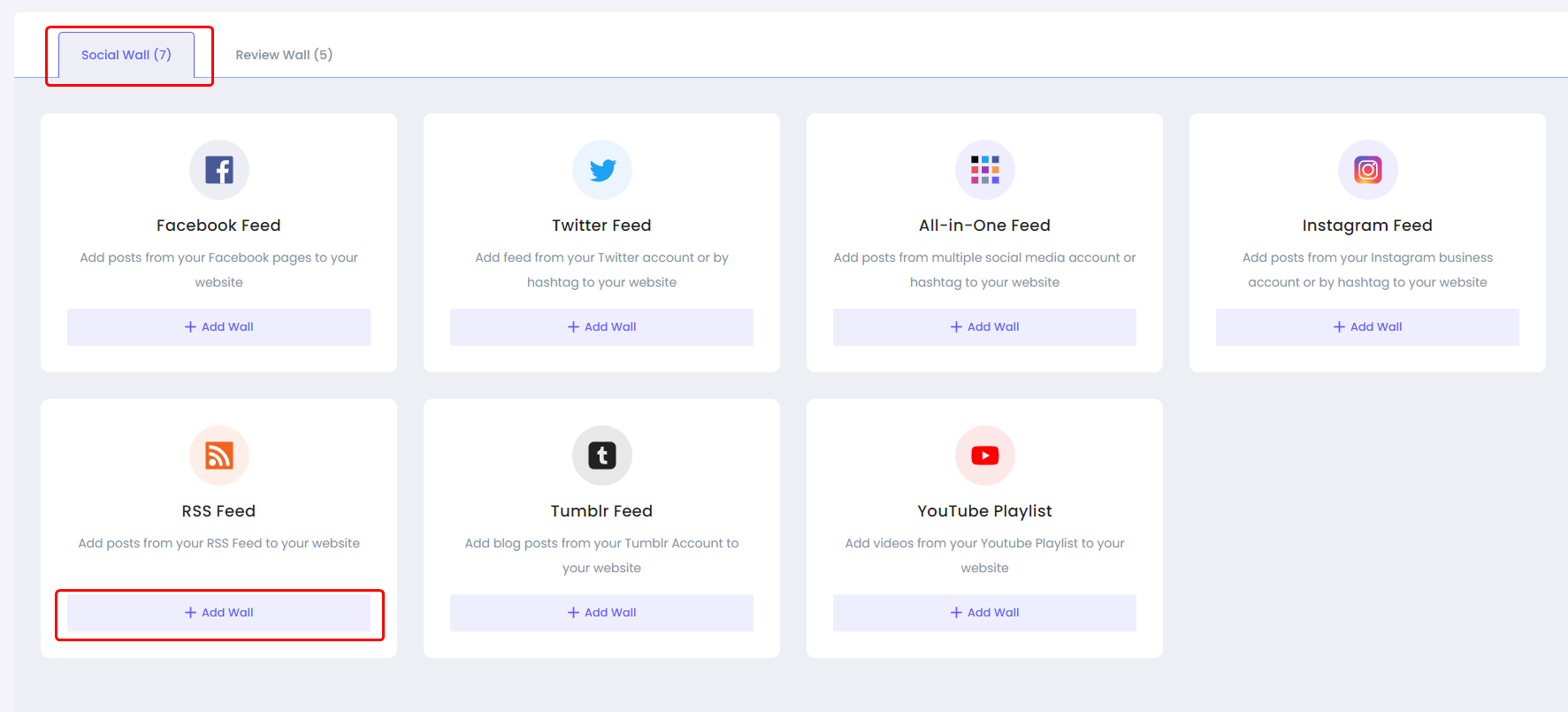Add a wall for All-in-One Feed

tap(985, 327)
